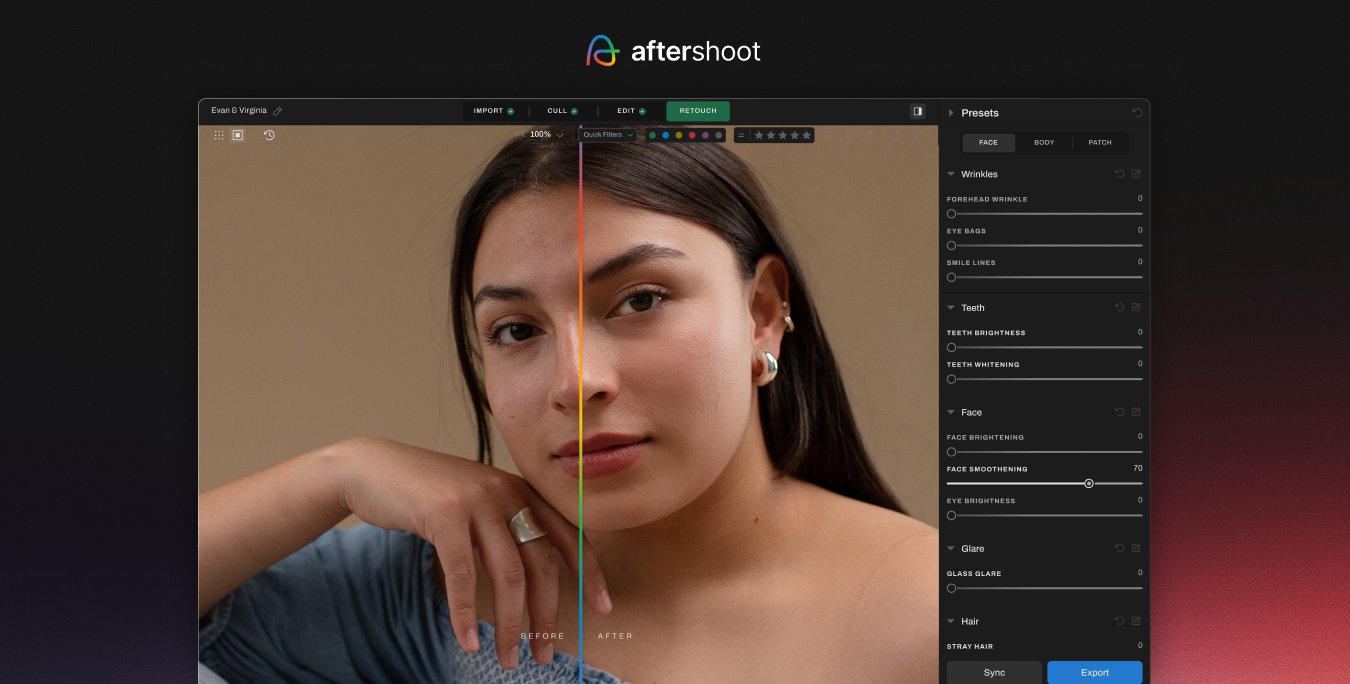This screenshot has width=1350, height=684.
Task: Click the edit icon for Glare section
Action: 1136,548
